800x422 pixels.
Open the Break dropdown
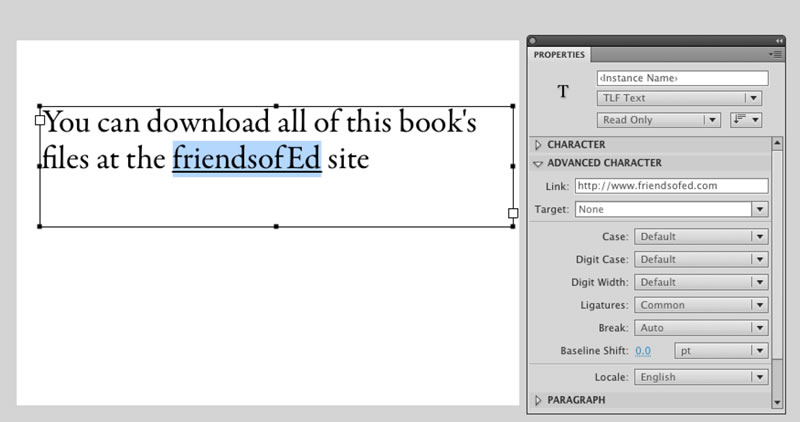tap(701, 328)
